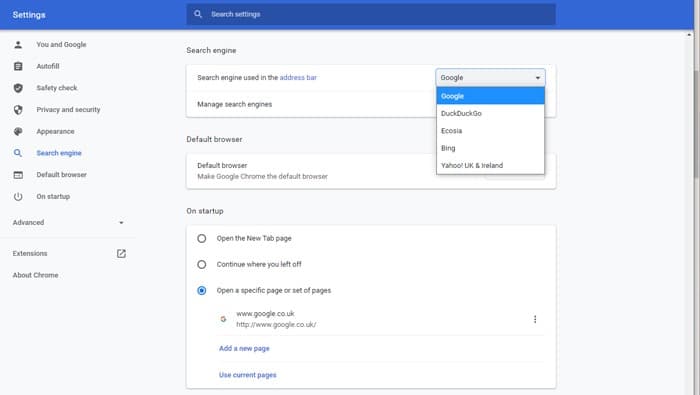
Task: Go to Safety check section
Action: (57, 88)
